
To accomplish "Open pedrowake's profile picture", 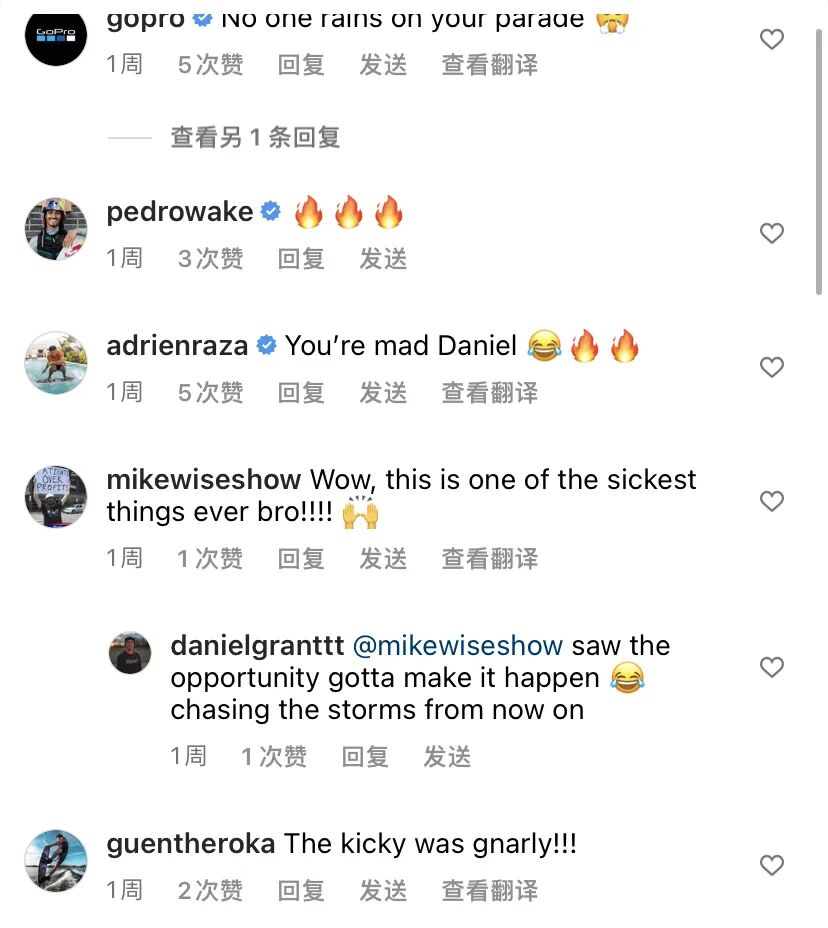I will [x=56, y=229].
